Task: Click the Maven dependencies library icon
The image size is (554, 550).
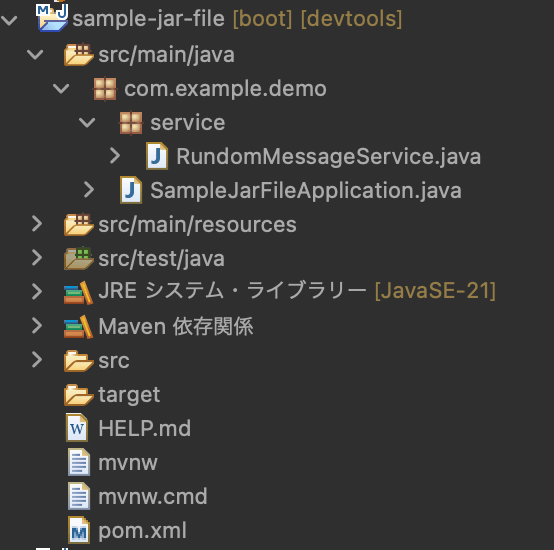Action: pyautogui.click(x=78, y=326)
